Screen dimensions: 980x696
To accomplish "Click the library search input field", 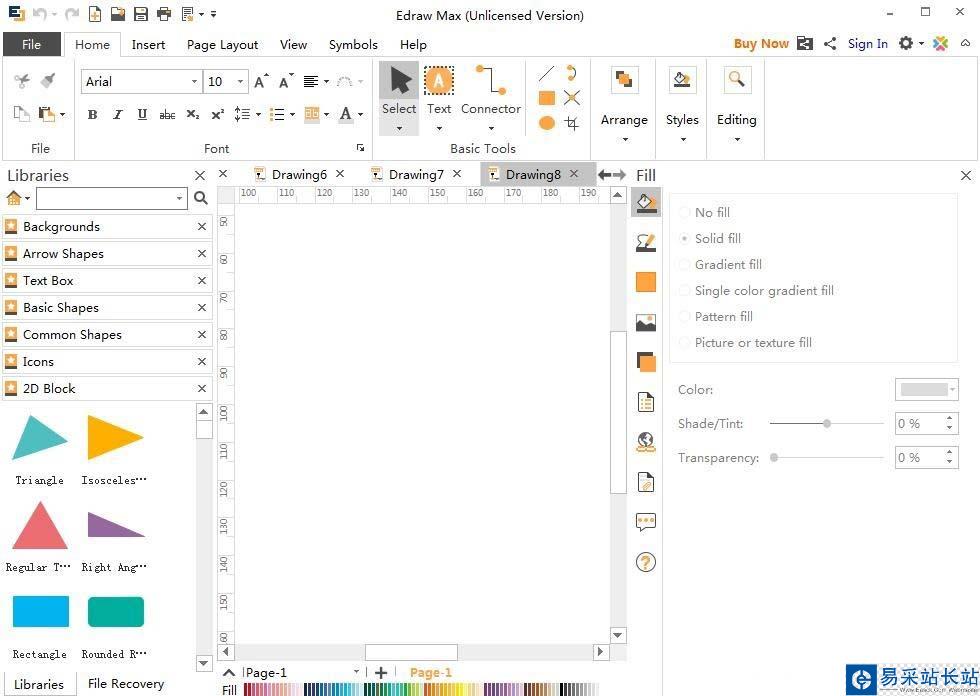I will (x=111, y=199).
